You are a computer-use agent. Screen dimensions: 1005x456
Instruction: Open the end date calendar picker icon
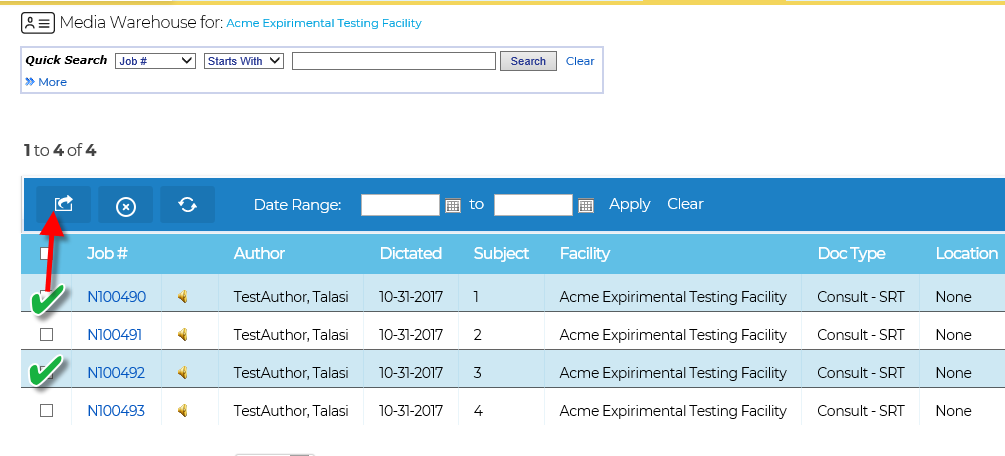(x=586, y=206)
